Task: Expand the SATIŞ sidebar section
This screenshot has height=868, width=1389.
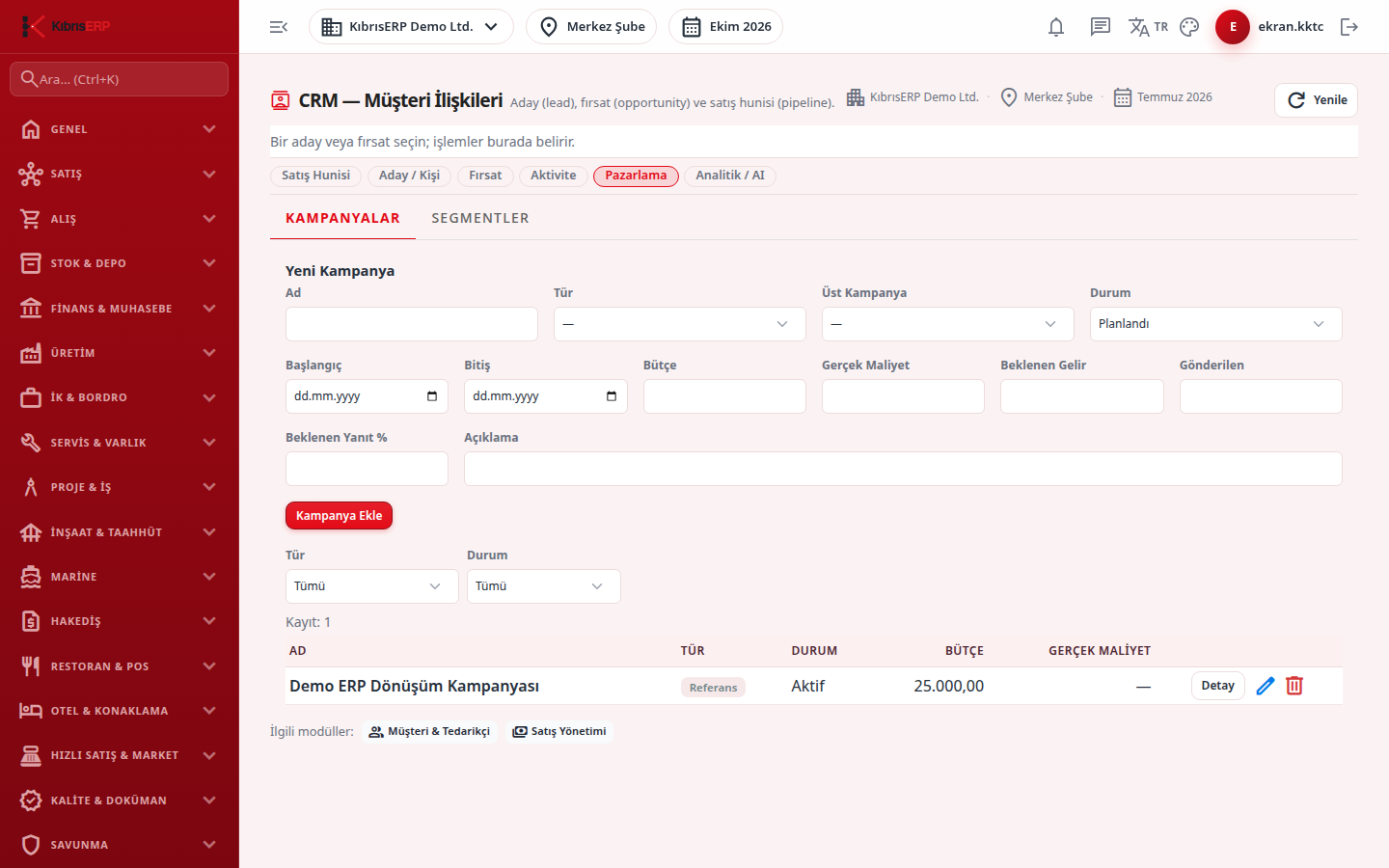Action: pos(120,174)
